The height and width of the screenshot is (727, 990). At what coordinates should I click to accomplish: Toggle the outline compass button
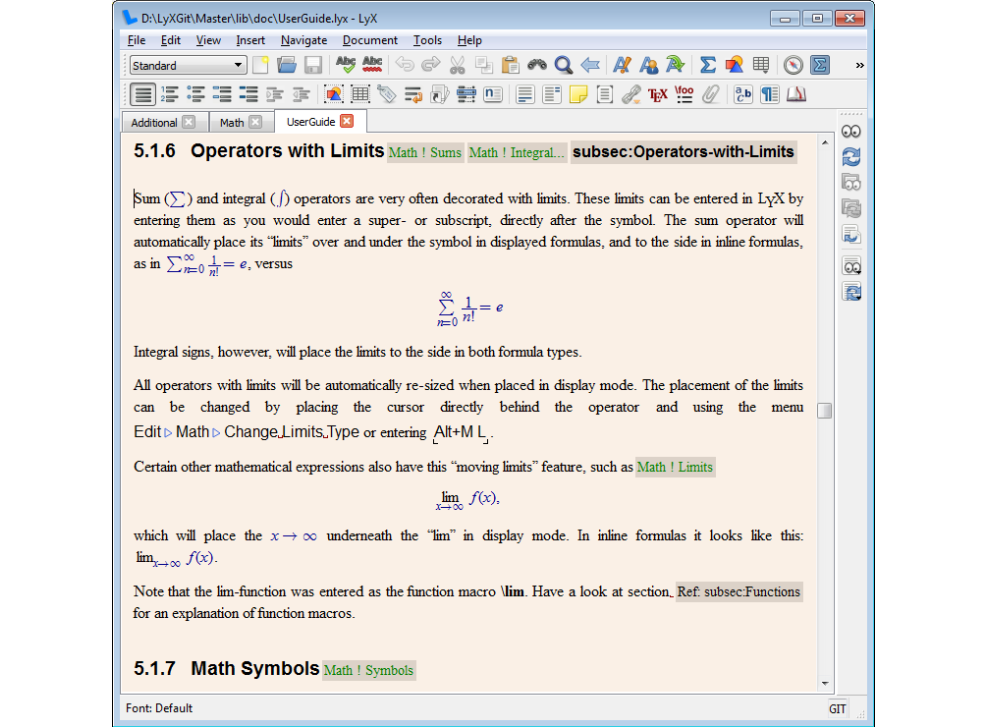point(793,65)
